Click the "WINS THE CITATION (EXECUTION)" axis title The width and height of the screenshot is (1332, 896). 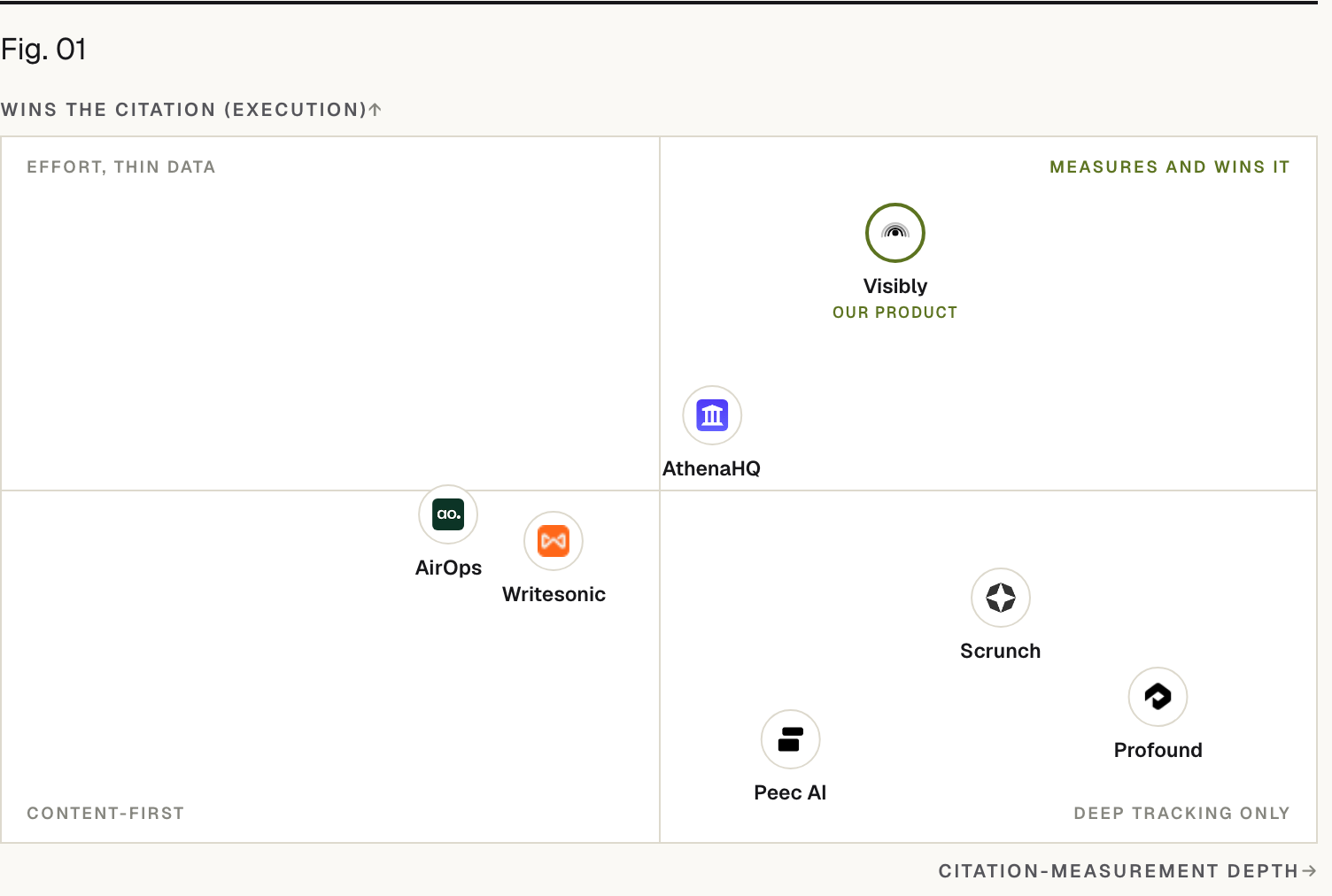point(184,110)
